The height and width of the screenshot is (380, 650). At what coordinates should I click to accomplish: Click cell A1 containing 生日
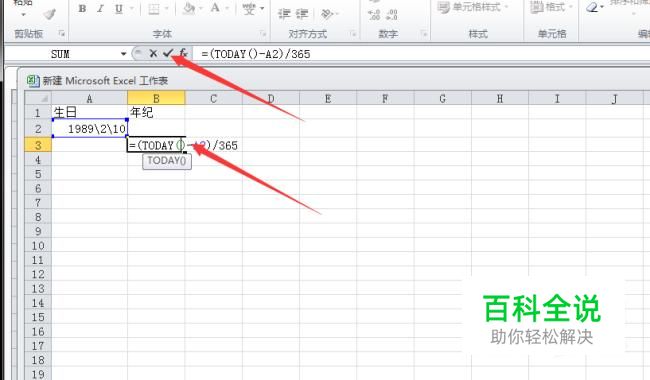[89, 112]
